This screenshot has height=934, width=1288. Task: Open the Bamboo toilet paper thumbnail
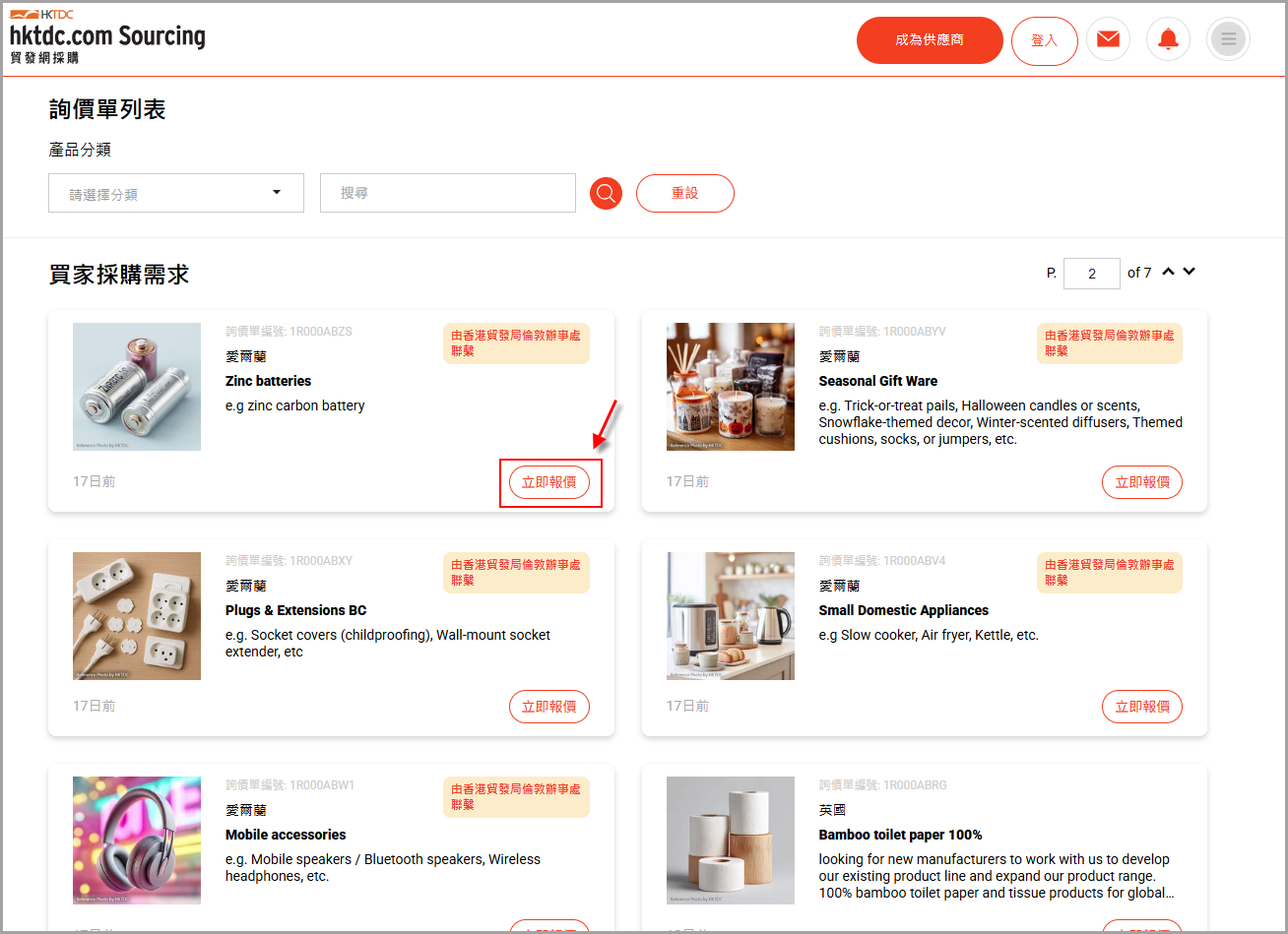coord(731,841)
